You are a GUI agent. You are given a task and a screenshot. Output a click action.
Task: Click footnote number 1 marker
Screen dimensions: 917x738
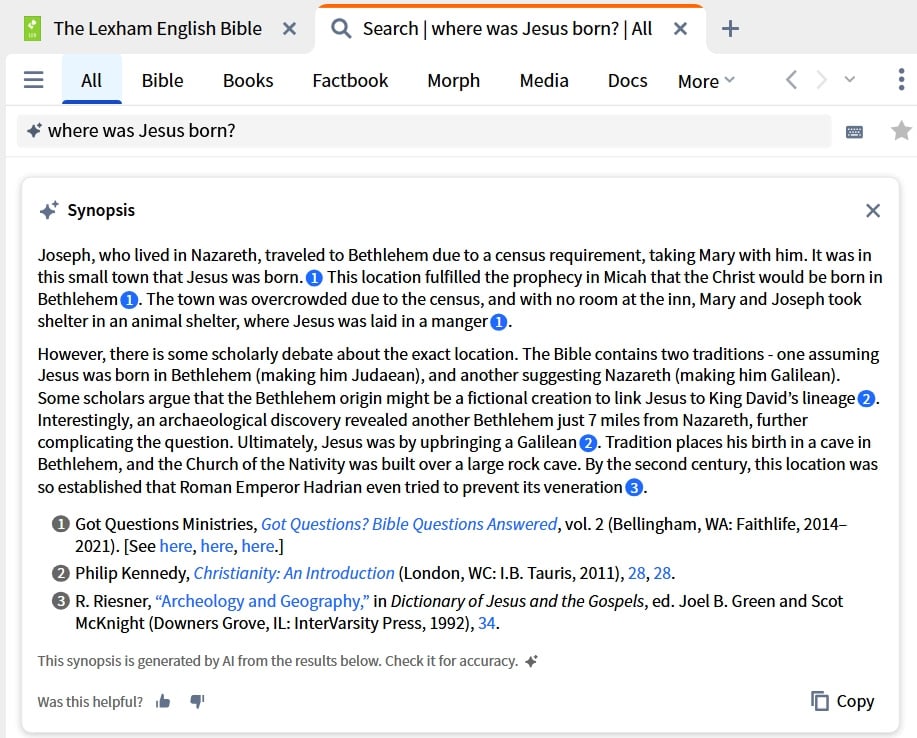coord(60,523)
